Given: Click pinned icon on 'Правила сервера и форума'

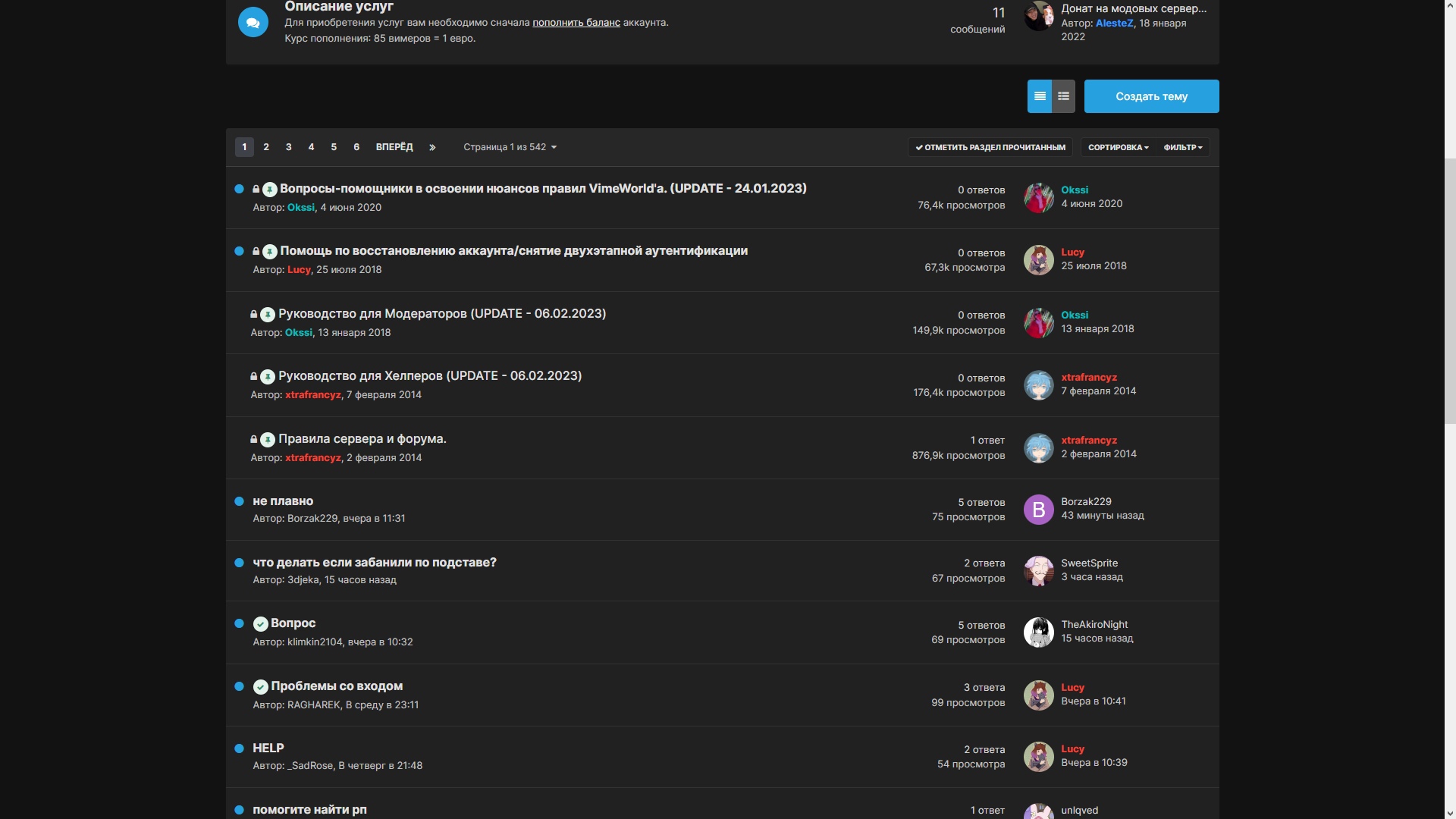Looking at the screenshot, I should pos(268,440).
